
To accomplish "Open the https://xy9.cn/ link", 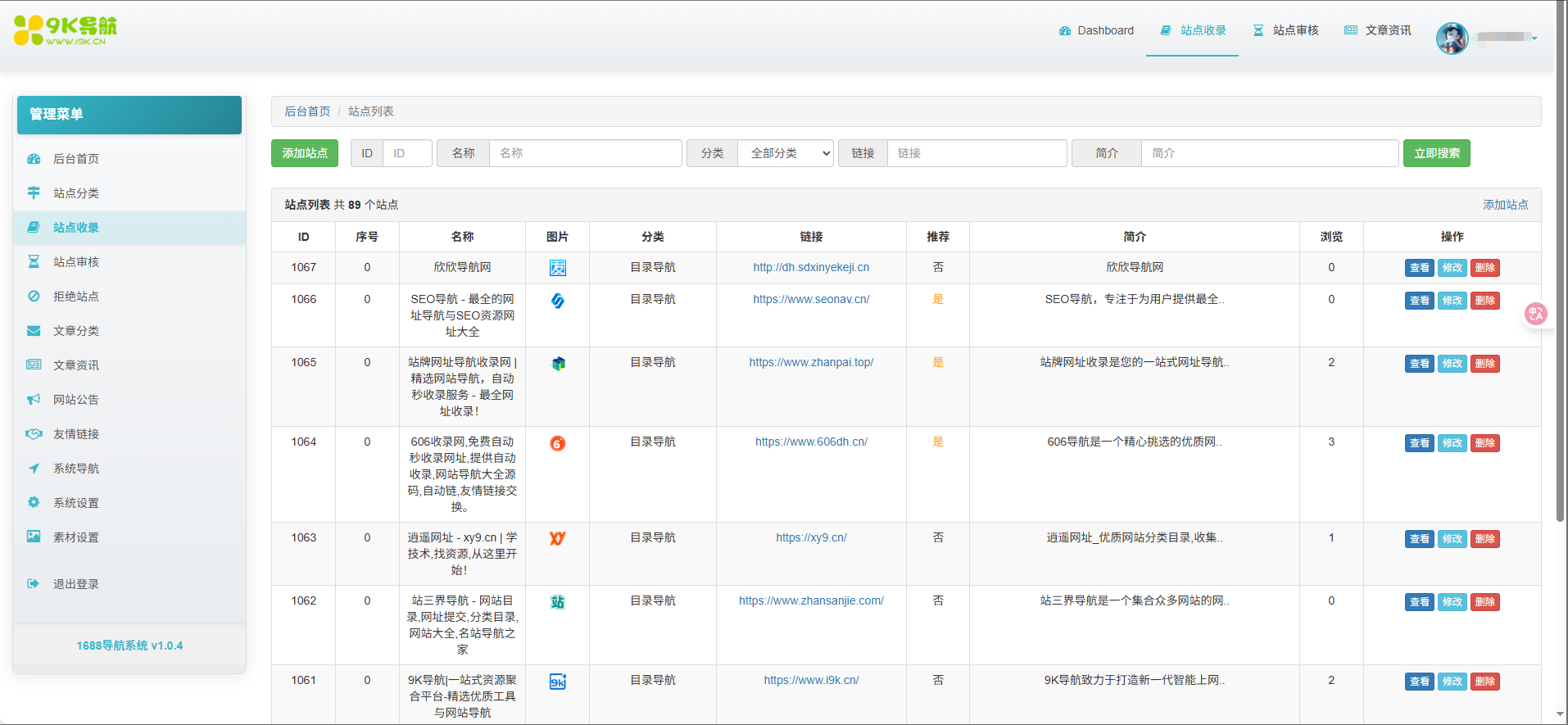I will (811, 537).
